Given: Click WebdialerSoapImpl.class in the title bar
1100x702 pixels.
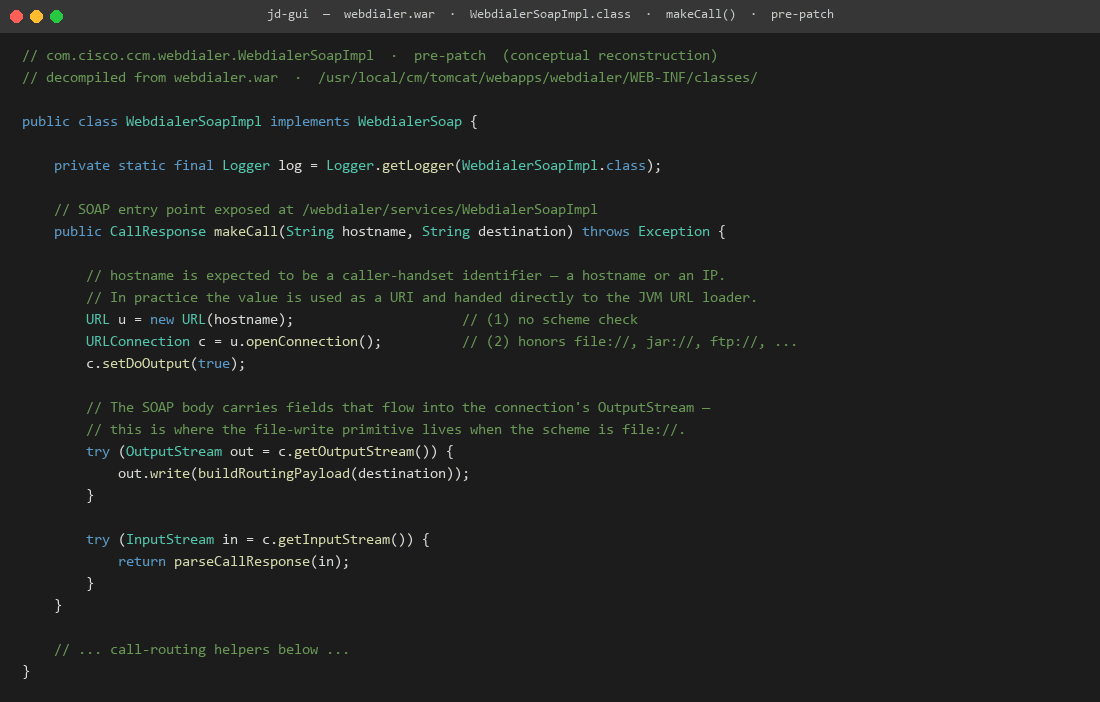Looking at the screenshot, I should [x=549, y=15].
